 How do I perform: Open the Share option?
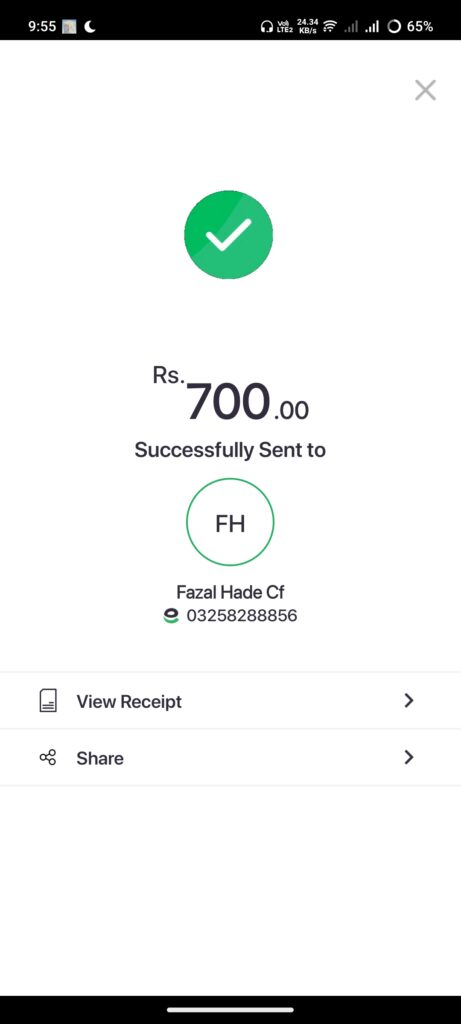tap(230, 758)
